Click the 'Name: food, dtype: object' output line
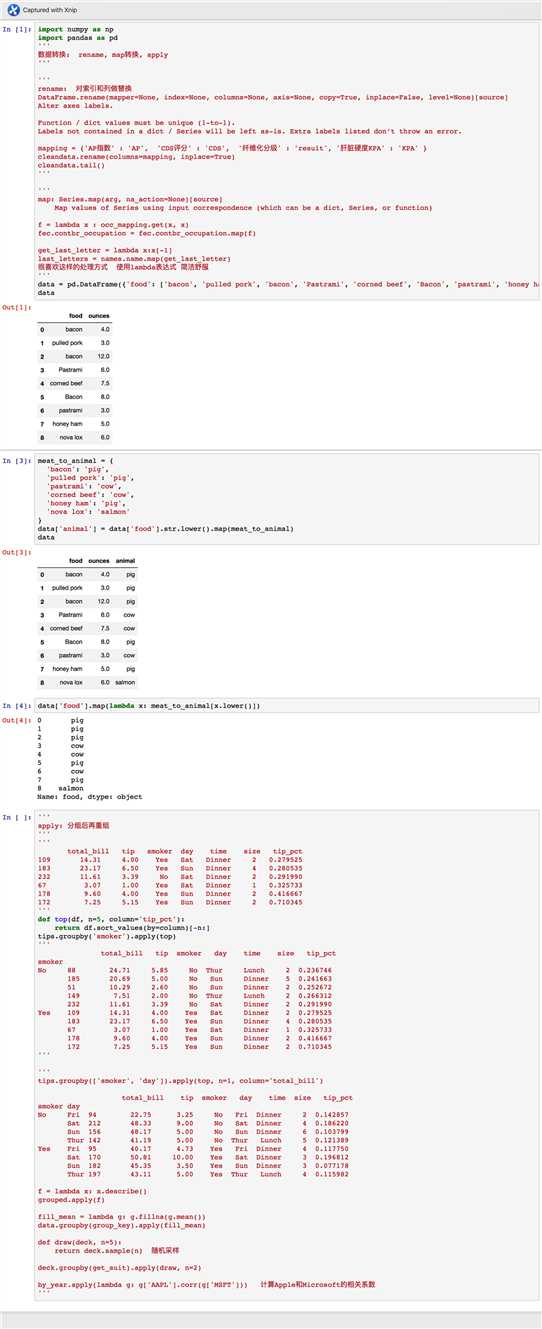Screen dimensions: 542x1329 90,797
